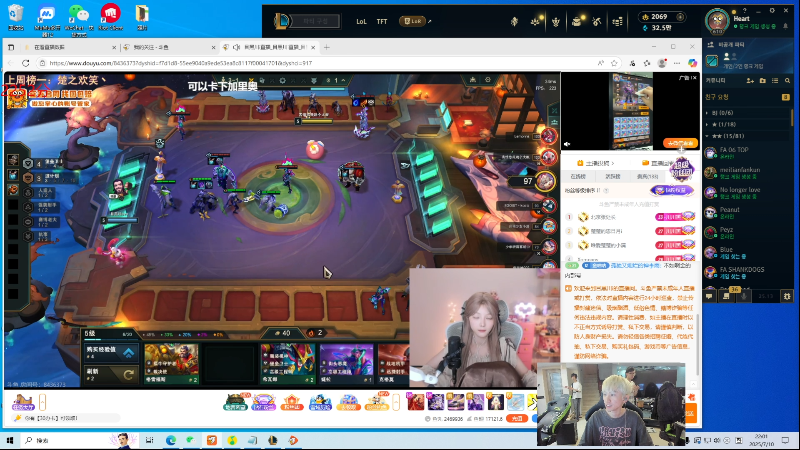Open League client settings gear

772,10
